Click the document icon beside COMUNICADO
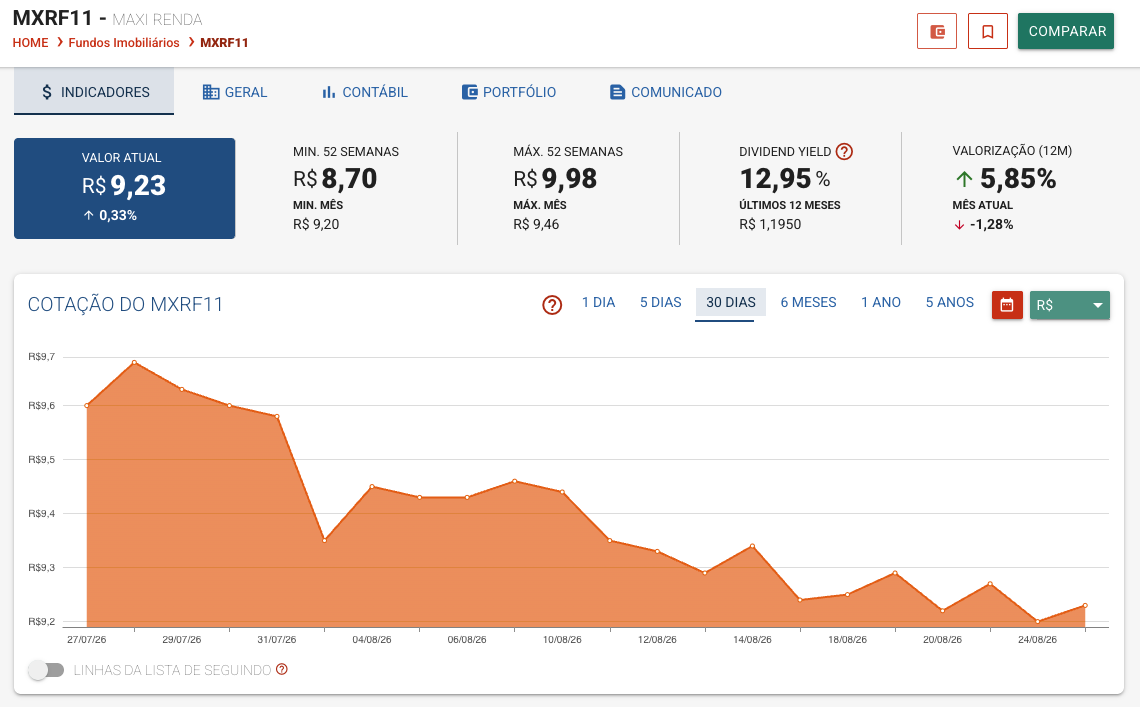Viewport: 1140px width, 707px height. [x=617, y=92]
